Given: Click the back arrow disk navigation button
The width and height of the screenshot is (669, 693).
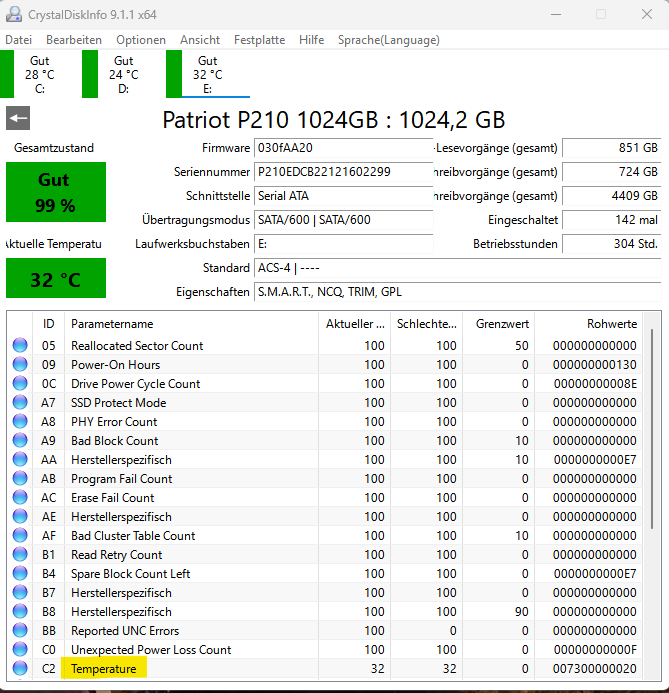Looking at the screenshot, I should point(18,118).
